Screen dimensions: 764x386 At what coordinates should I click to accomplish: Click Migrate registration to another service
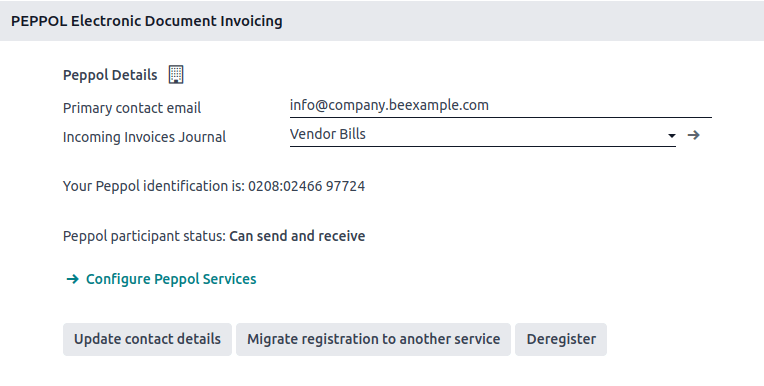click(x=373, y=339)
